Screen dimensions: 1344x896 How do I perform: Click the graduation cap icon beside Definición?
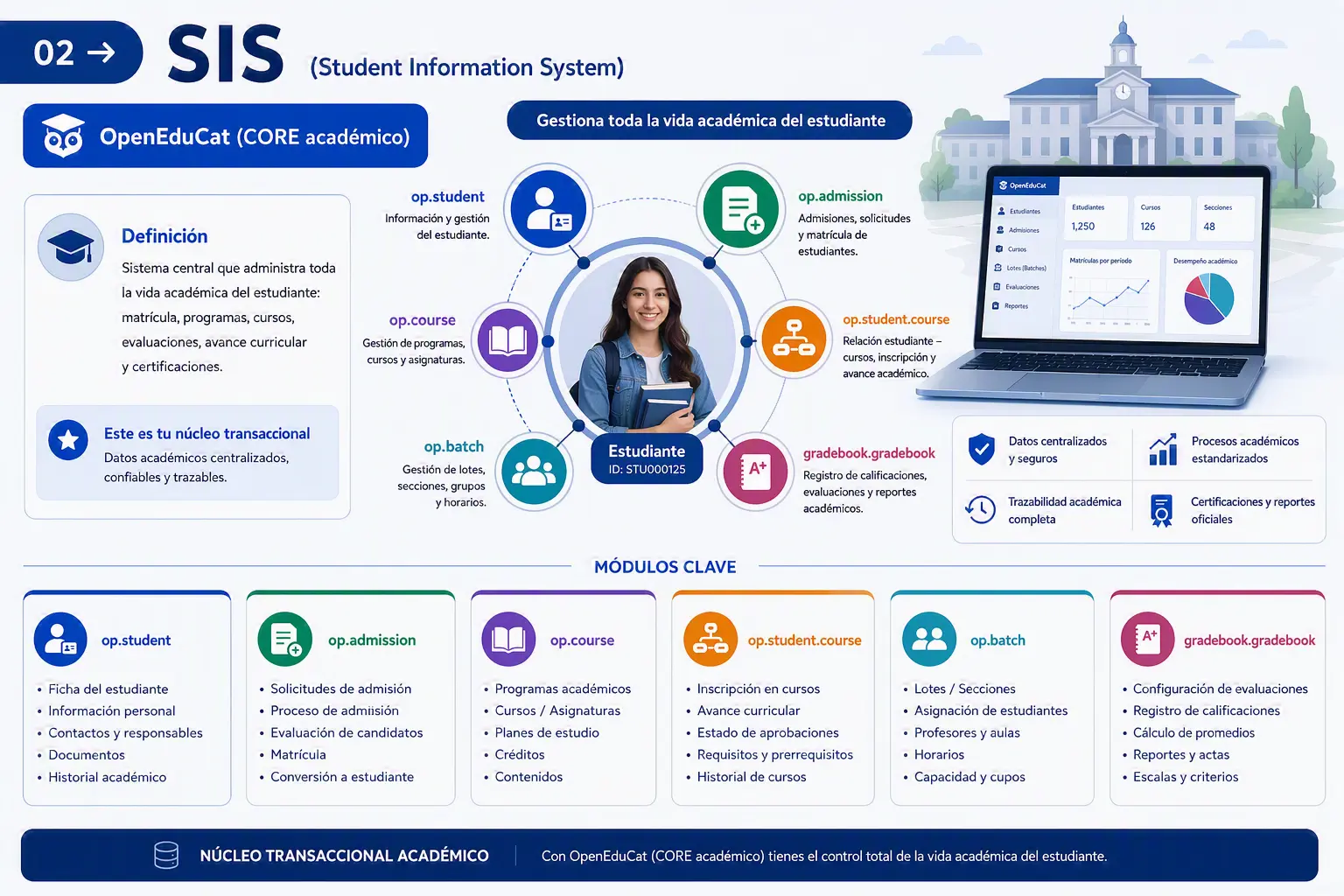click(71, 247)
